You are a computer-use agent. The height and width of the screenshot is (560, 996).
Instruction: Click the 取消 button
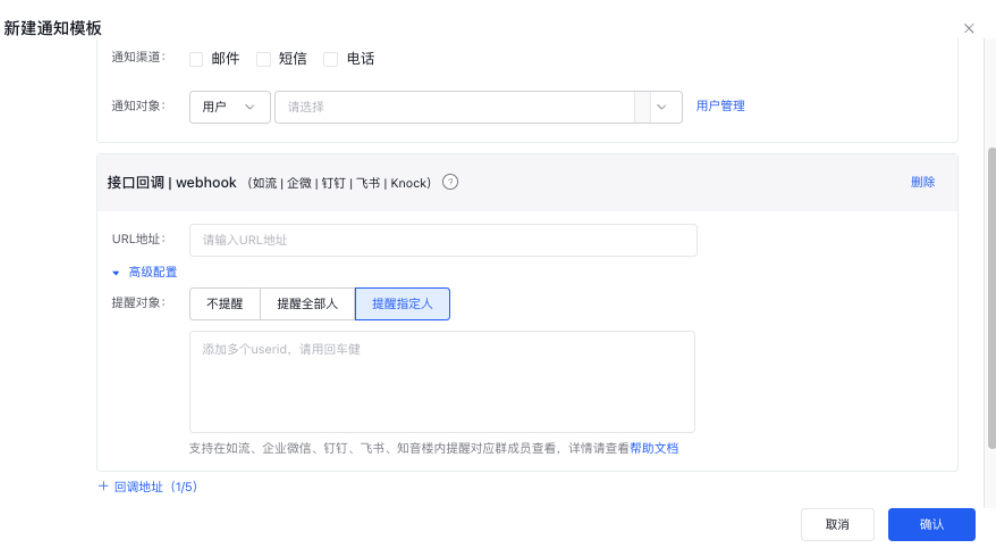(x=837, y=524)
